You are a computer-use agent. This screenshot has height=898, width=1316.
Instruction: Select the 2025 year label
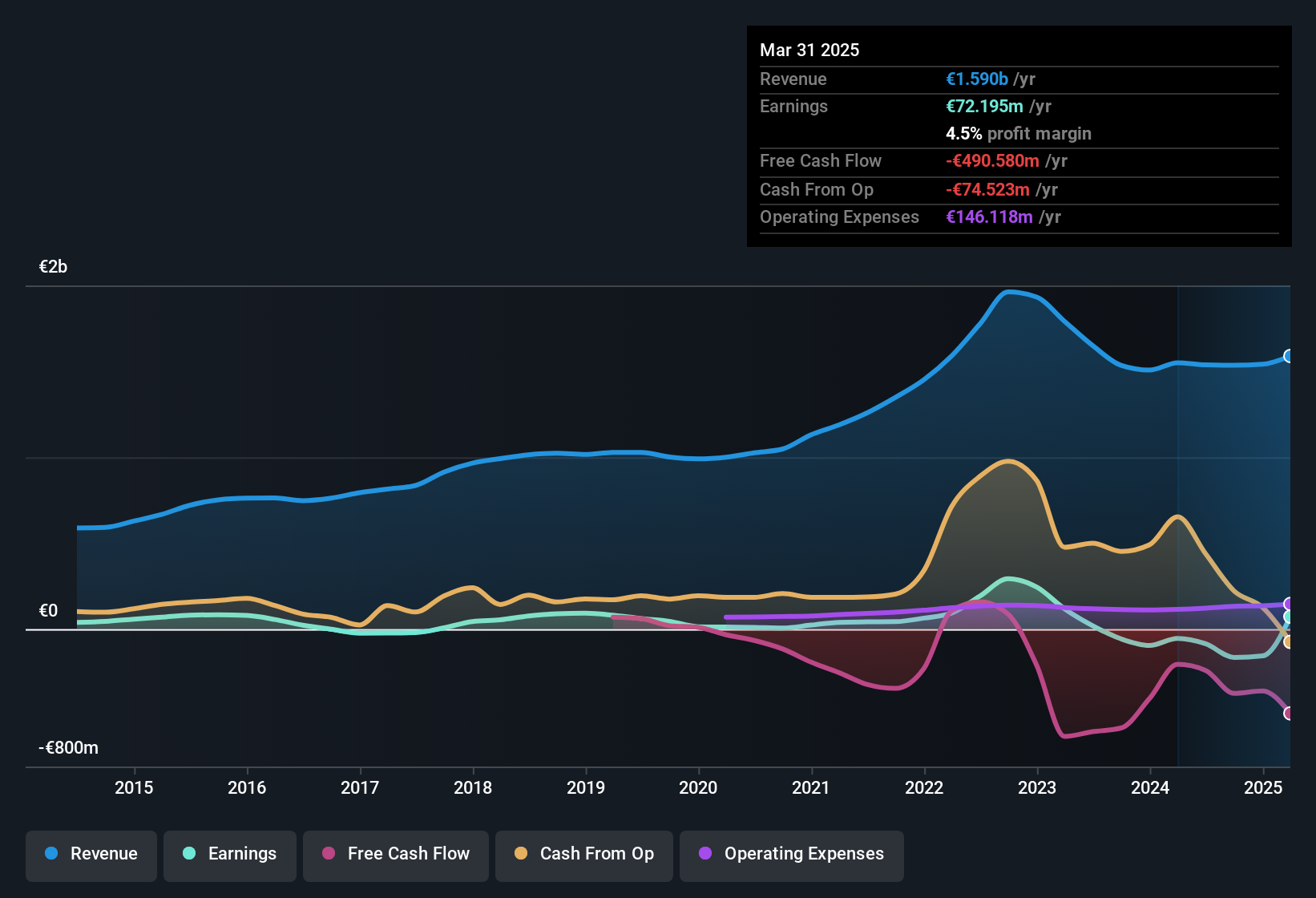click(x=1264, y=787)
